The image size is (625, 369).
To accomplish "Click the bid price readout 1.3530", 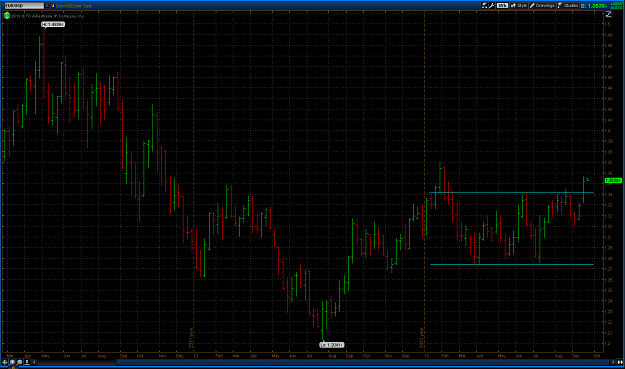I will (x=594, y=6).
